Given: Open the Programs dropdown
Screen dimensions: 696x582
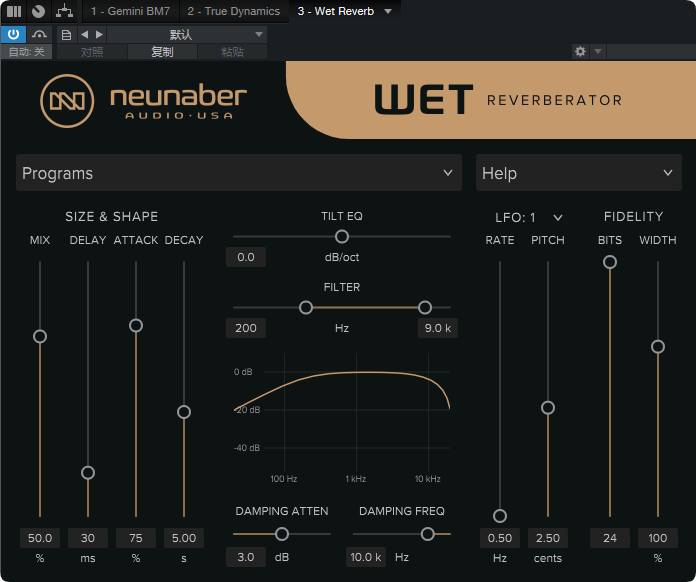Looking at the screenshot, I should 239,173.
